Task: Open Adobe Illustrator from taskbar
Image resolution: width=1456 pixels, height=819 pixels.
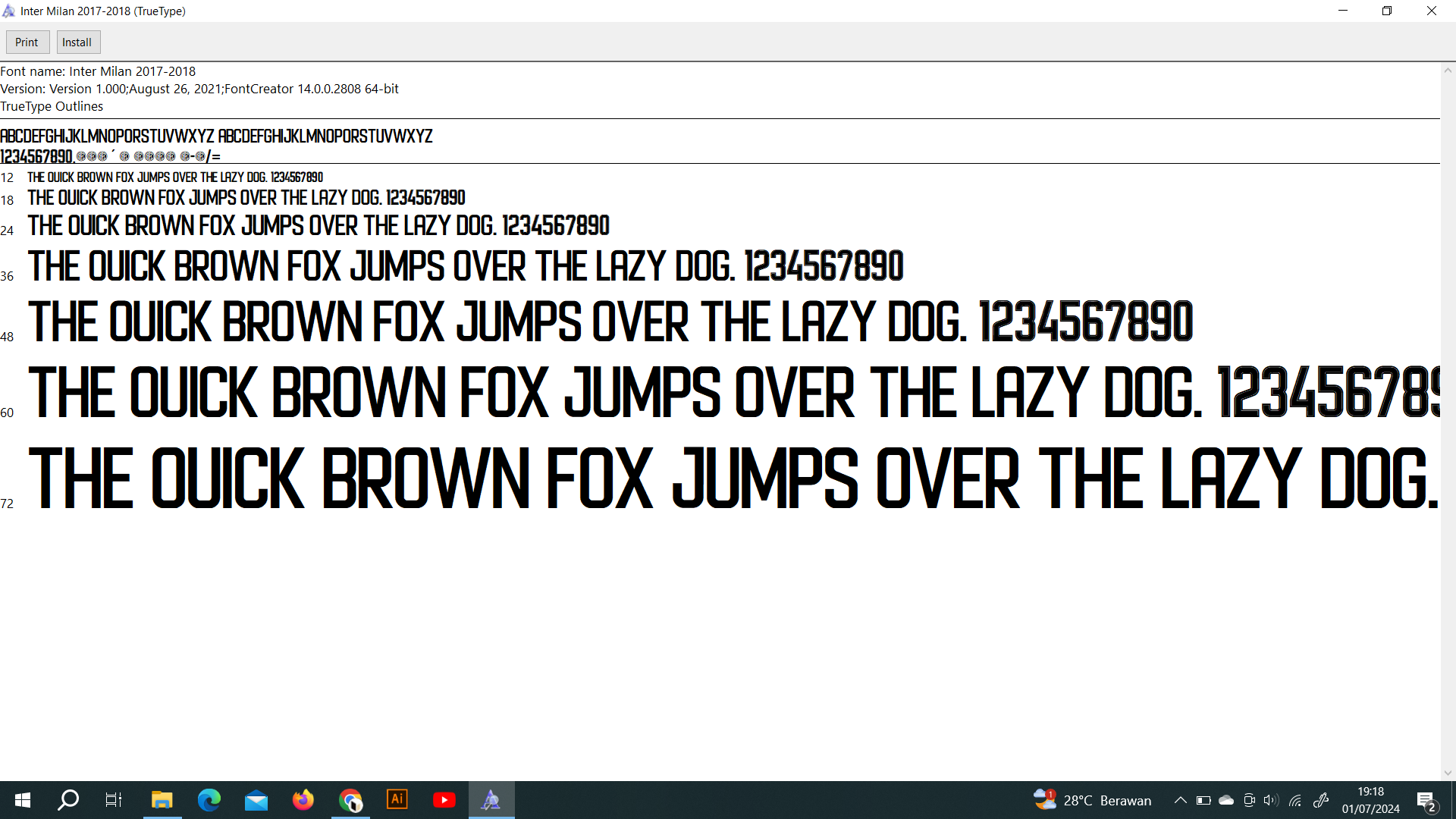Action: pyautogui.click(x=397, y=800)
